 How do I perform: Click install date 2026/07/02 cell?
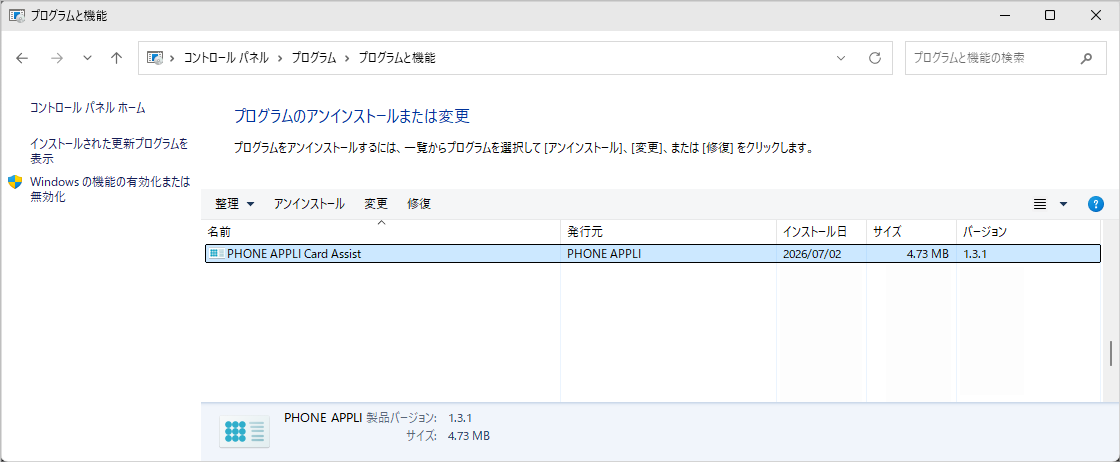(812, 253)
